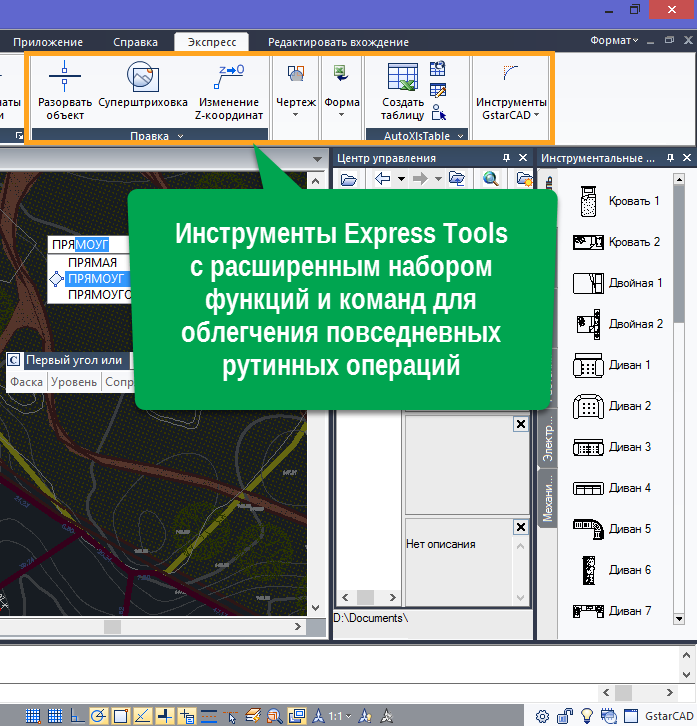
Task: Click the ПРЯМОУГ command input field
Action: [x=88, y=244]
